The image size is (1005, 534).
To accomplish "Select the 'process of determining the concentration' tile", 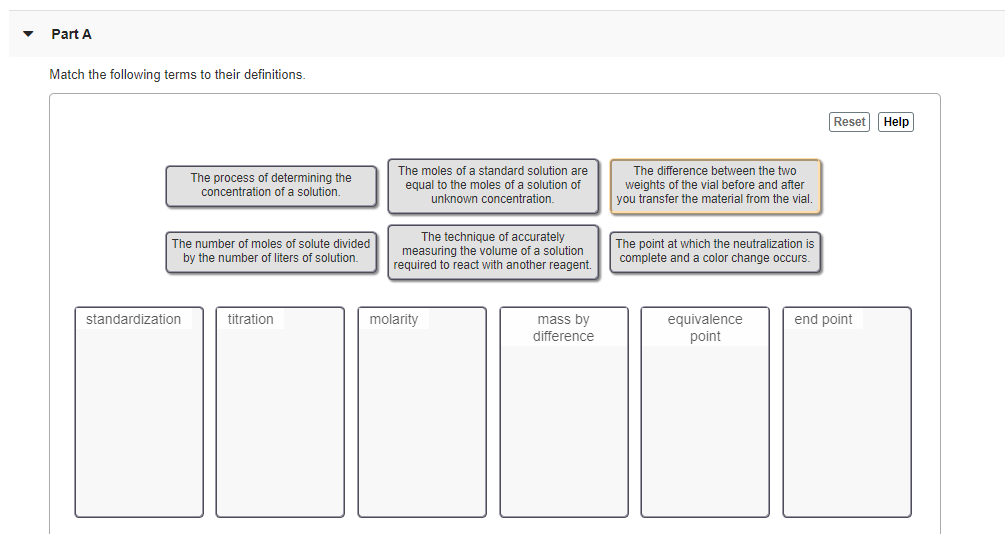I will (x=271, y=186).
